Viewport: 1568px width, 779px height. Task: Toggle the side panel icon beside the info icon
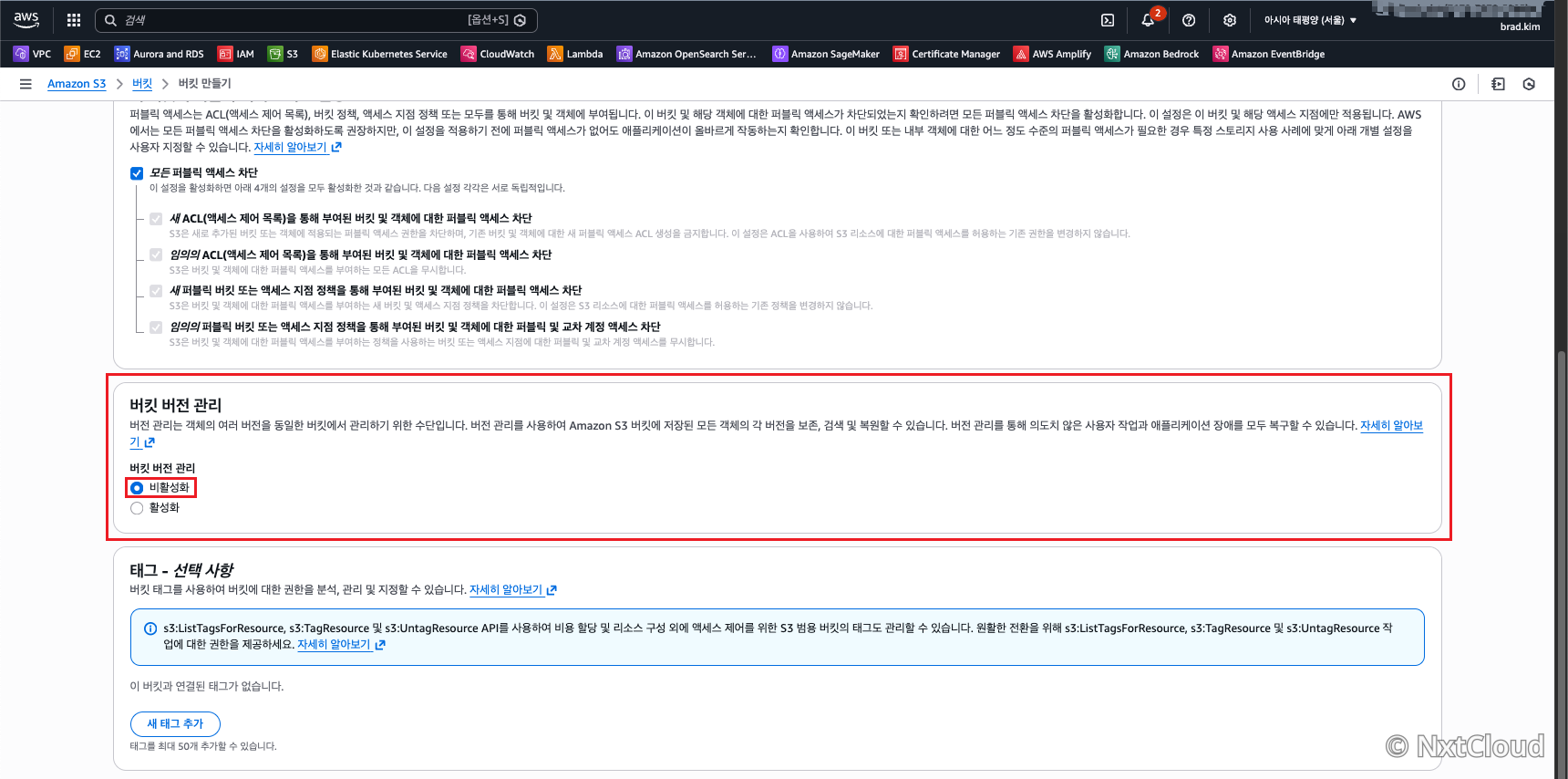click(1498, 84)
